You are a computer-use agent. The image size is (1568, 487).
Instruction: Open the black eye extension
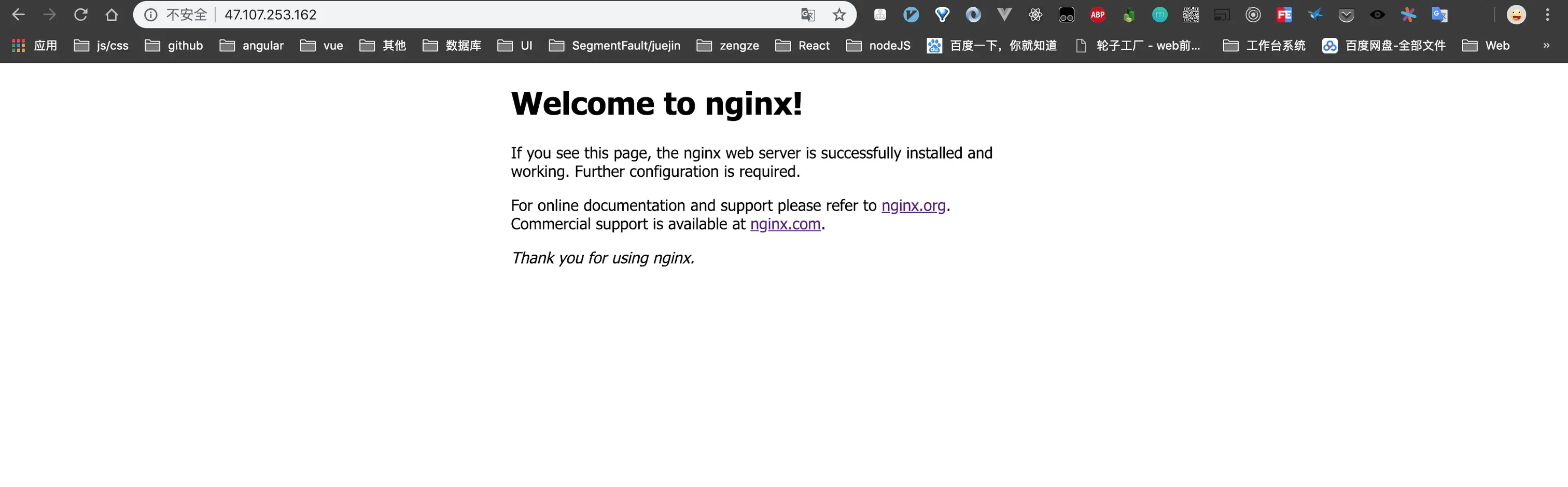tap(1378, 15)
